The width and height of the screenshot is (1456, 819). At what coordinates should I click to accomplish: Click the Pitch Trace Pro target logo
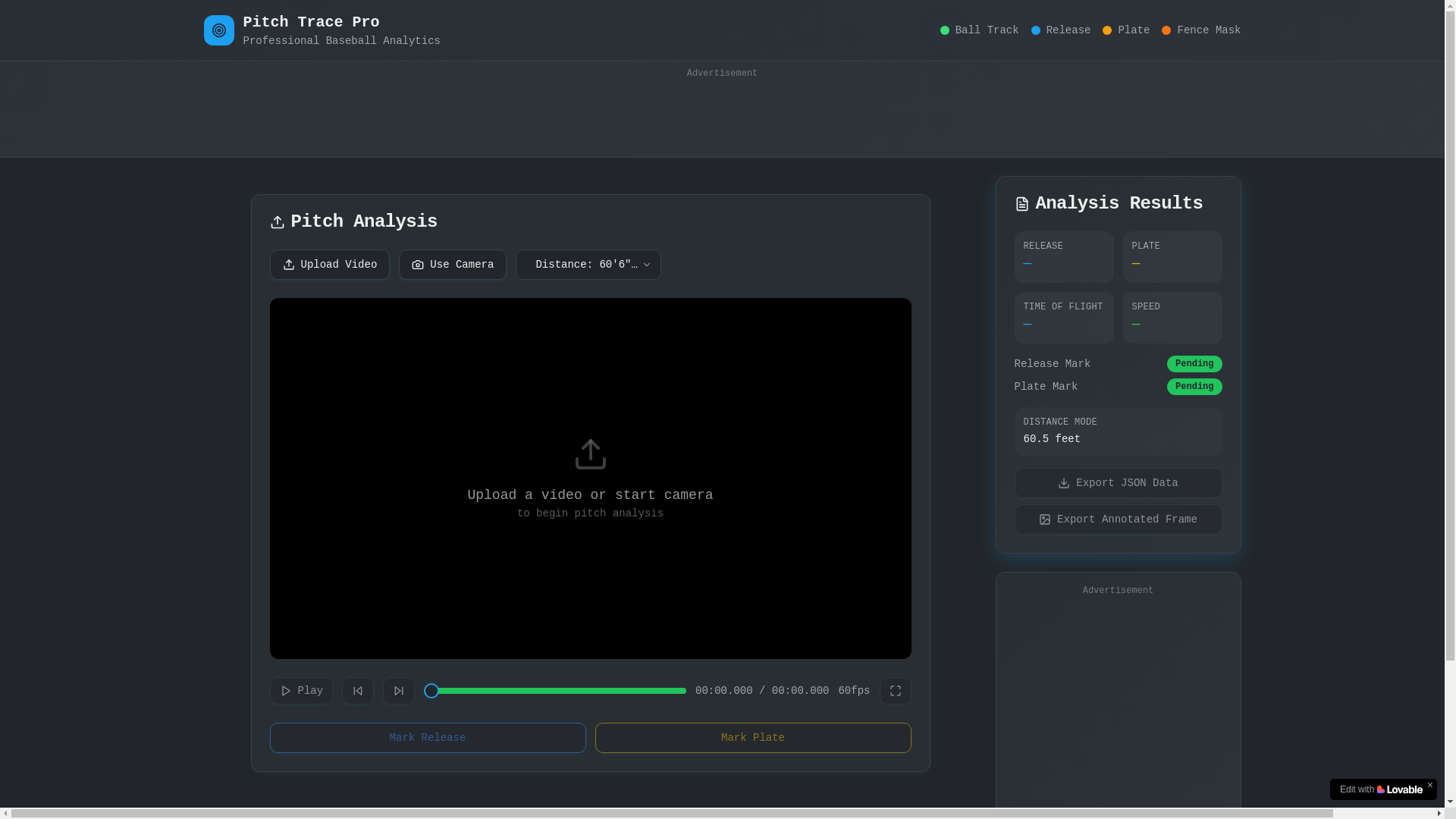[x=218, y=30]
